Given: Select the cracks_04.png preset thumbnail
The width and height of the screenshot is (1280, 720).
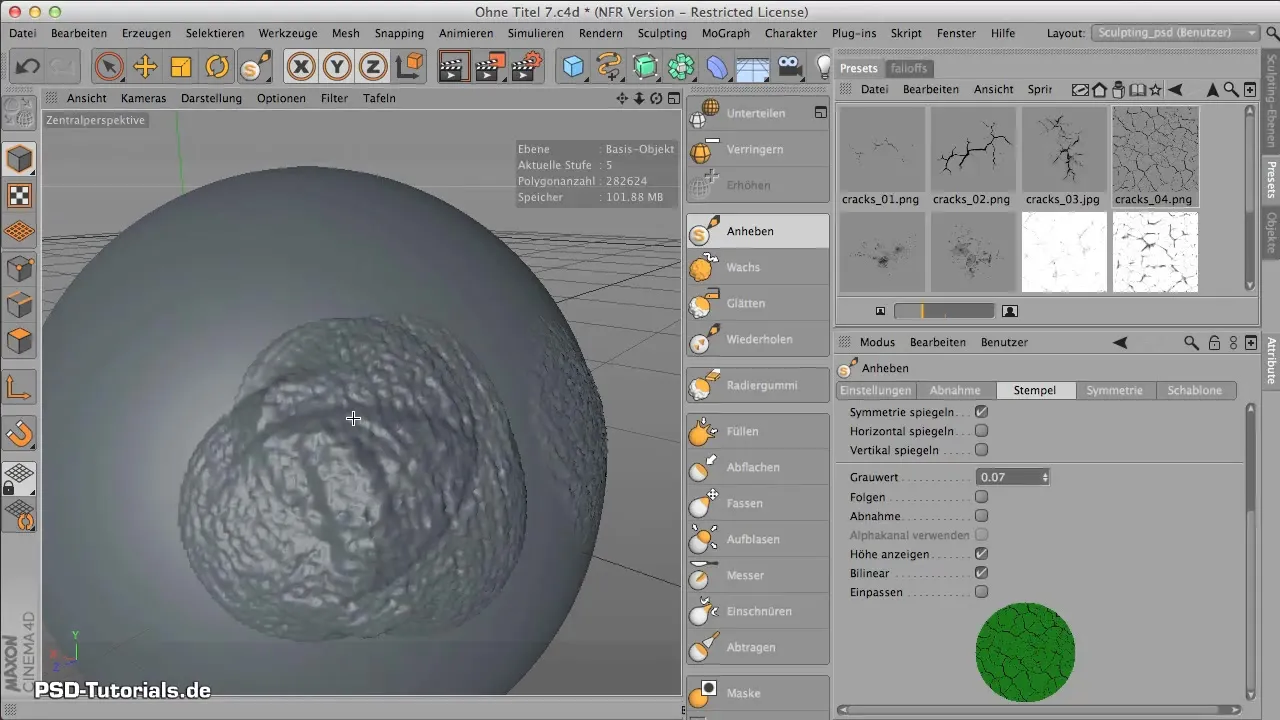Looking at the screenshot, I should click(1155, 156).
